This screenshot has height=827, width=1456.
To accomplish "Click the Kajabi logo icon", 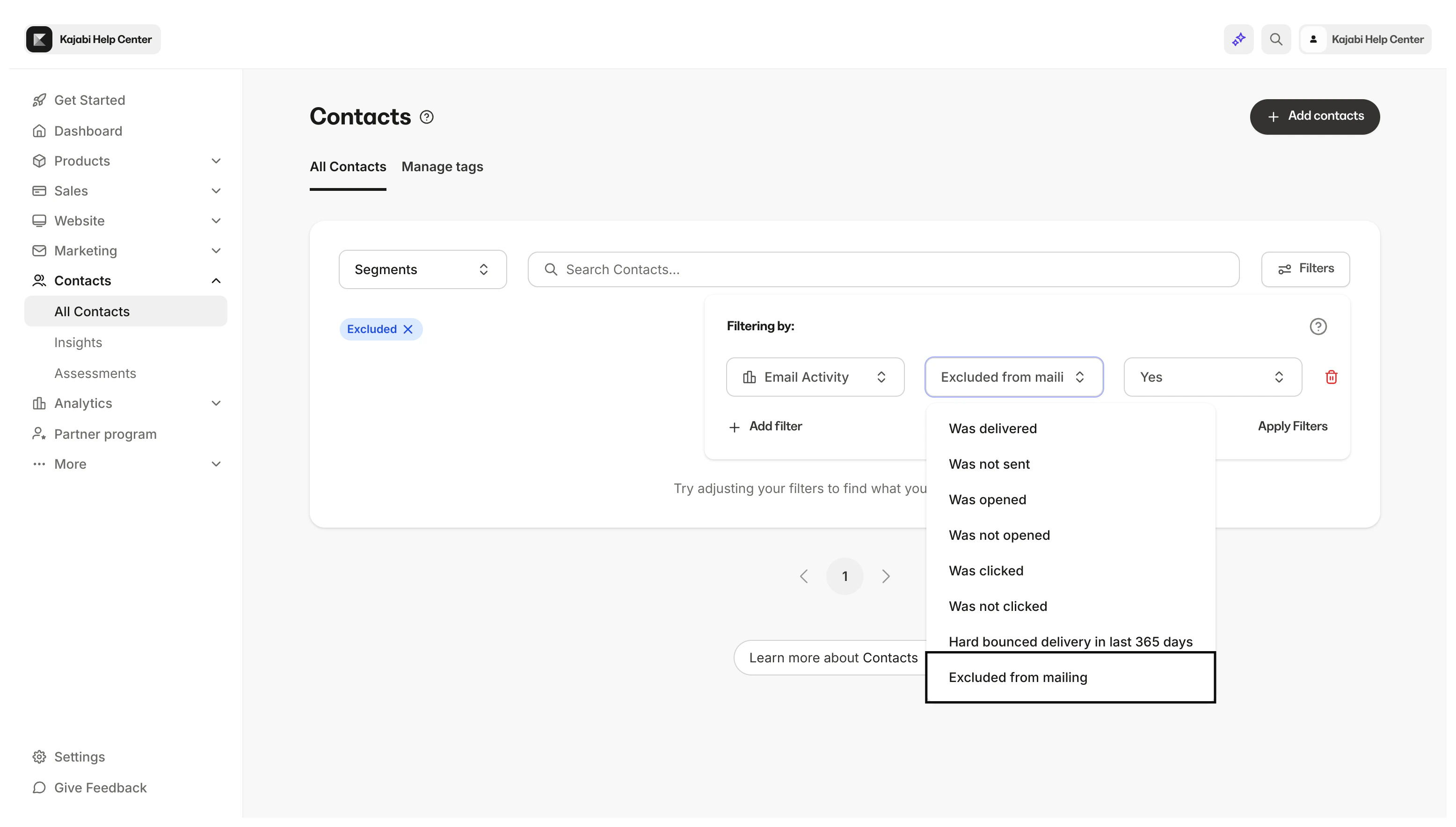I will coord(39,39).
